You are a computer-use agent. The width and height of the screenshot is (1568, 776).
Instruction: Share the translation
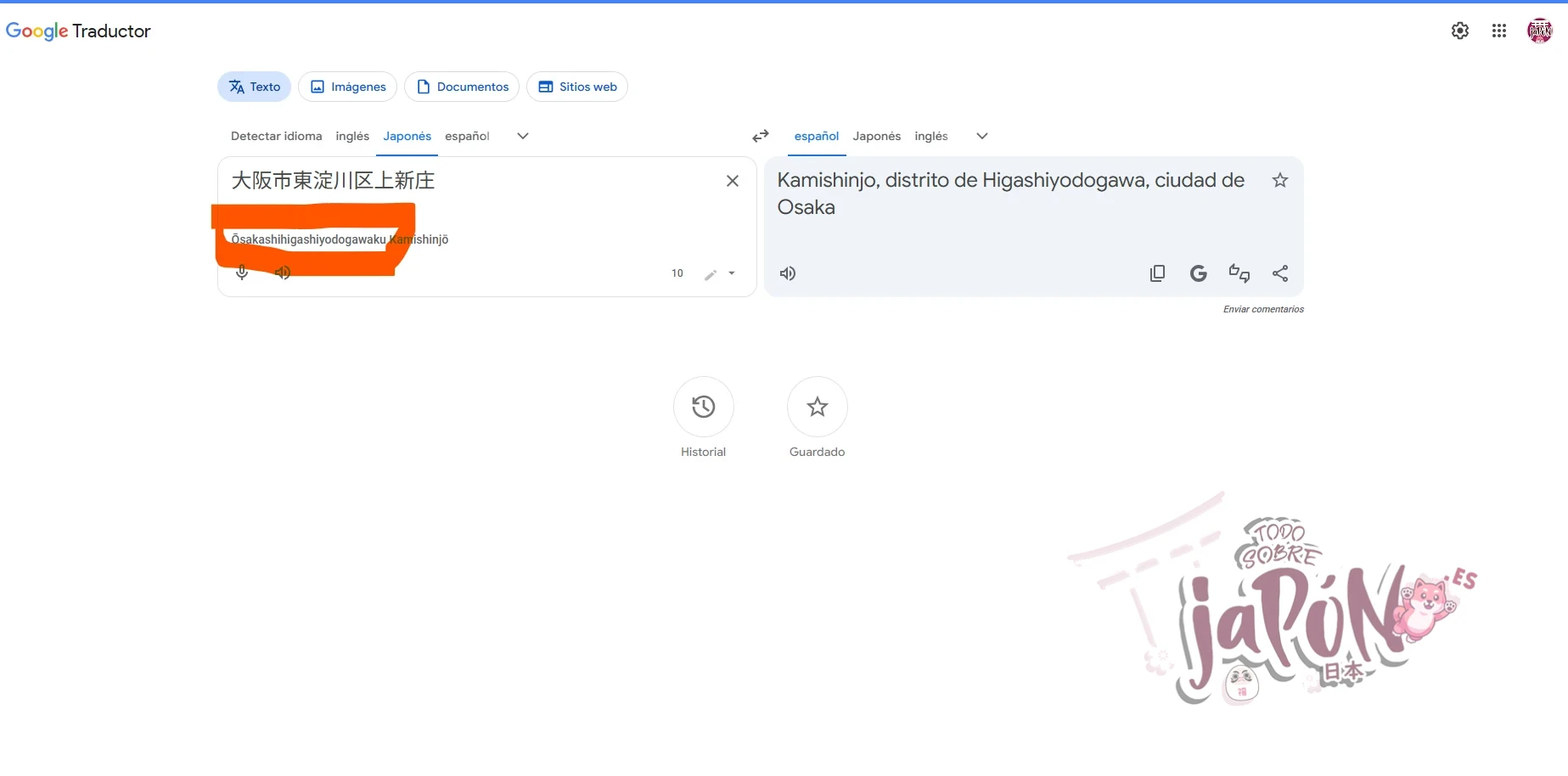(1280, 273)
